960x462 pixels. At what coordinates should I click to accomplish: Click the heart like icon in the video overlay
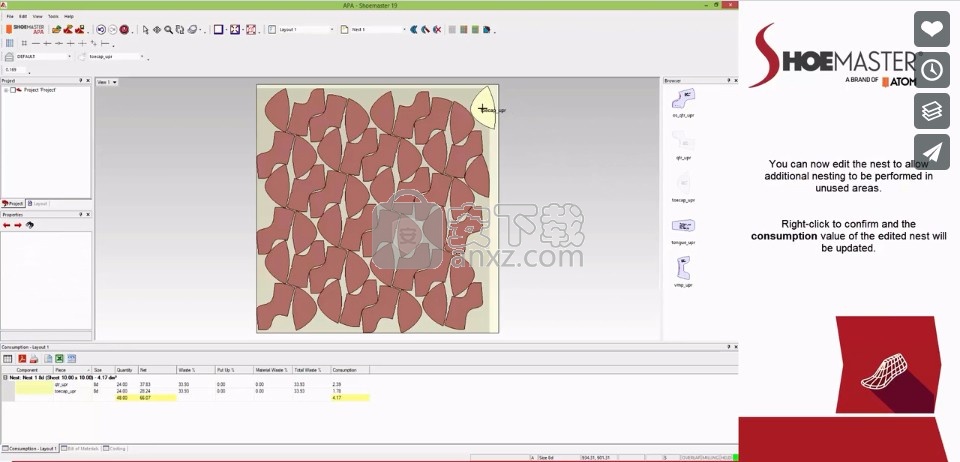pyautogui.click(x=932, y=29)
